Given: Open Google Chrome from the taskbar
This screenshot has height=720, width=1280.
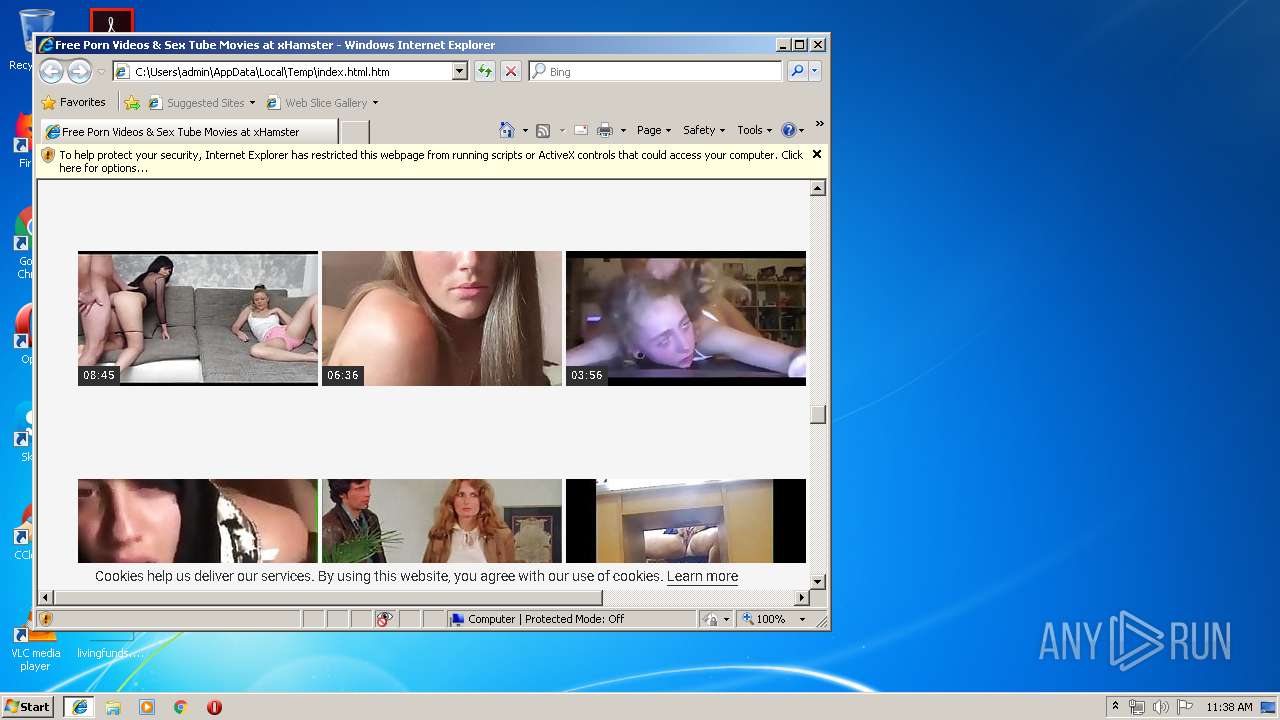Looking at the screenshot, I should point(181,707).
